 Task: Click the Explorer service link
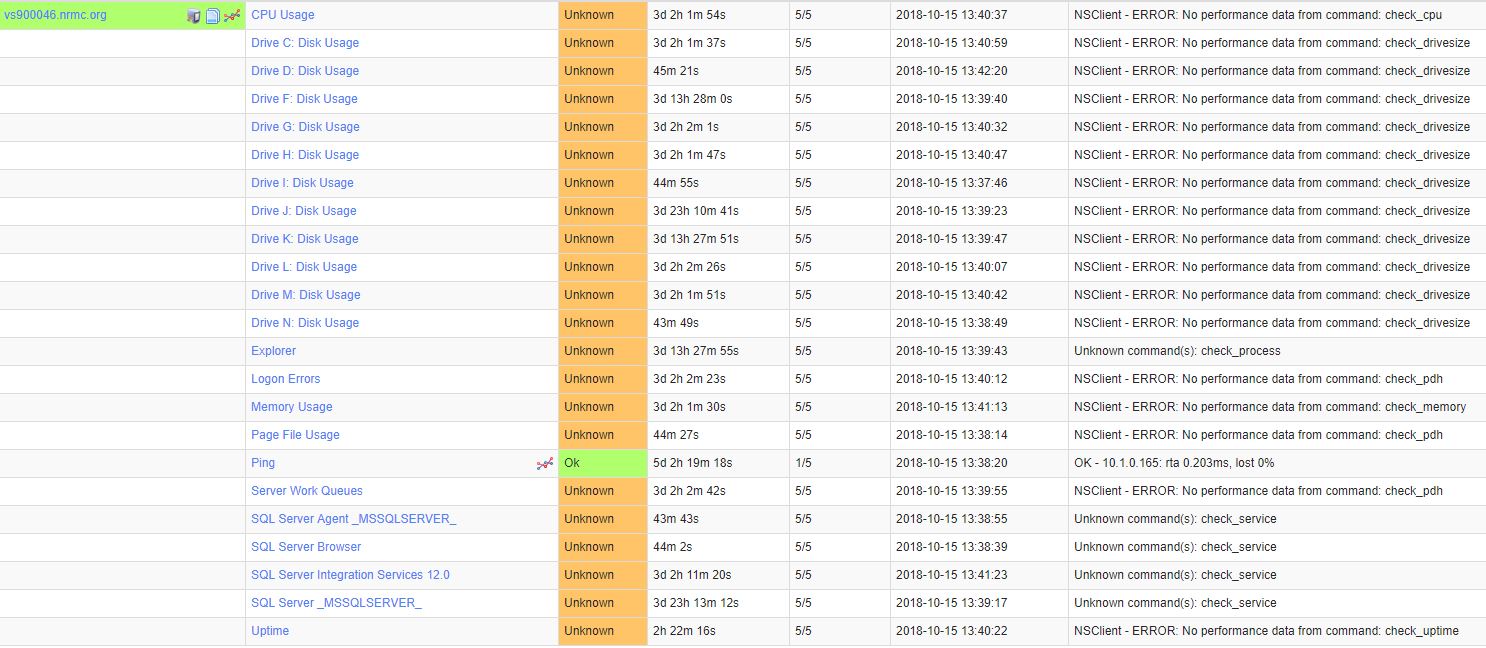(x=273, y=351)
